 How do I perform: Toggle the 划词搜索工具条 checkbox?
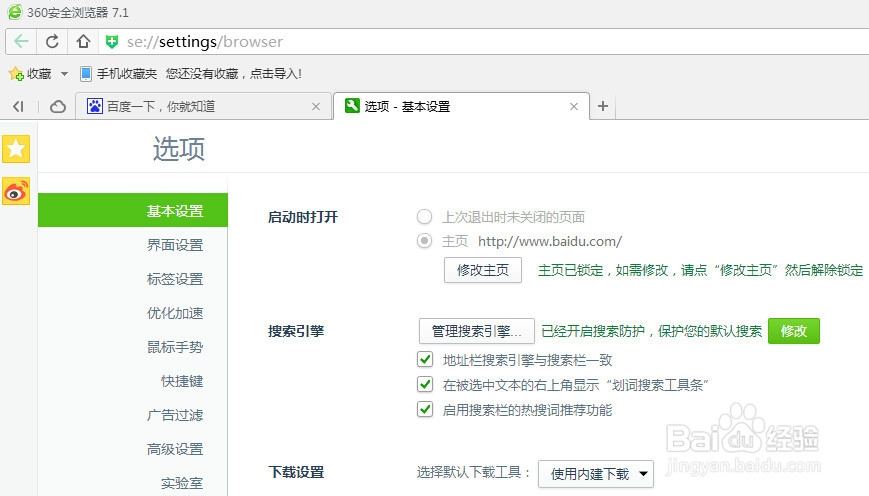pos(425,384)
